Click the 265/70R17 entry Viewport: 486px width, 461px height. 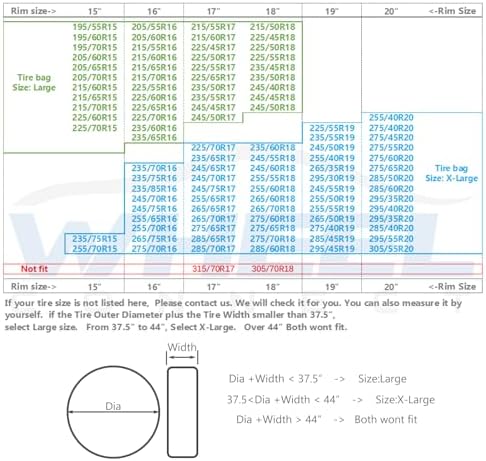[x=213, y=219]
